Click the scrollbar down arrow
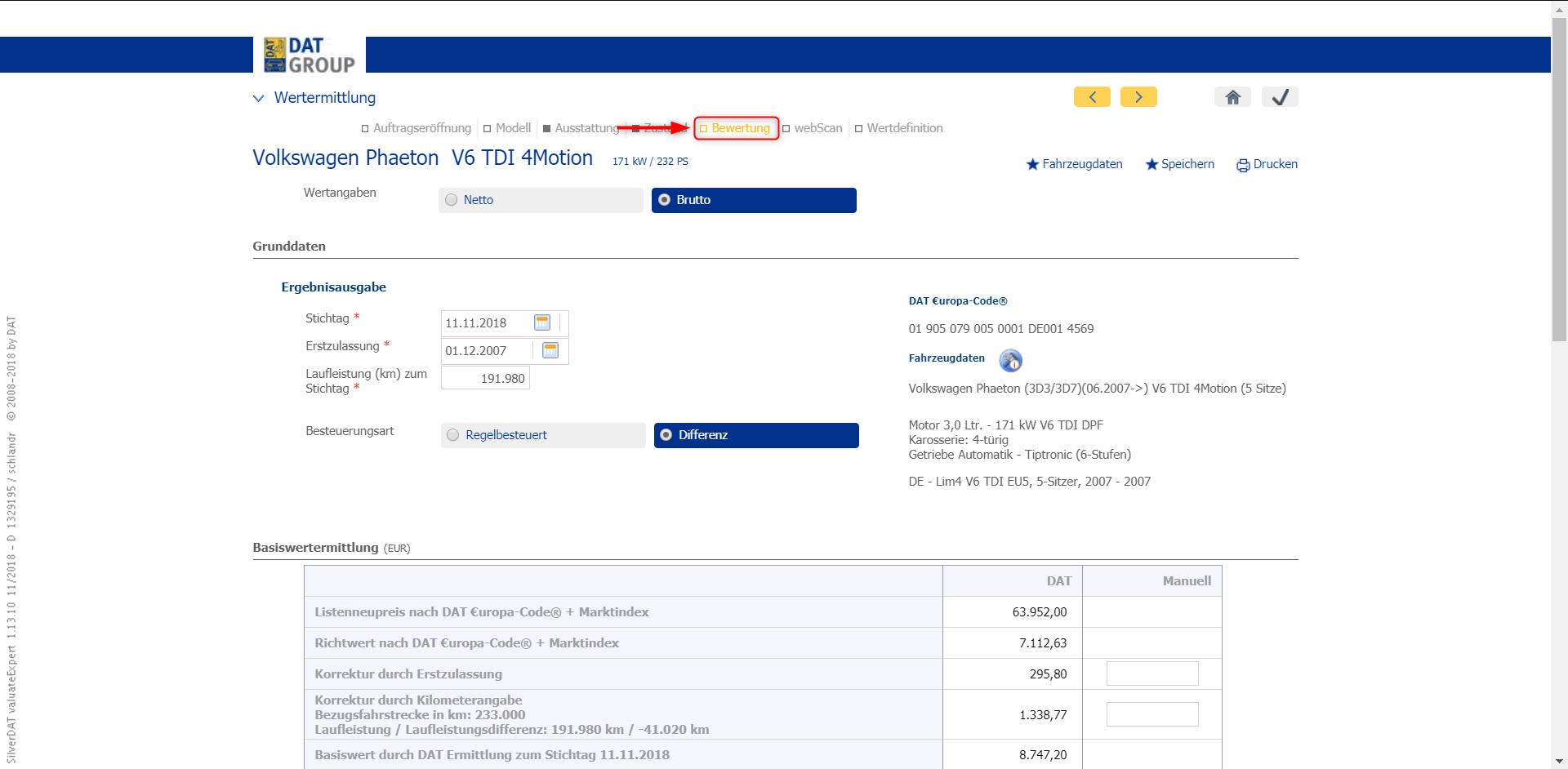Image resolution: width=1568 pixels, height=769 pixels. (x=1560, y=761)
